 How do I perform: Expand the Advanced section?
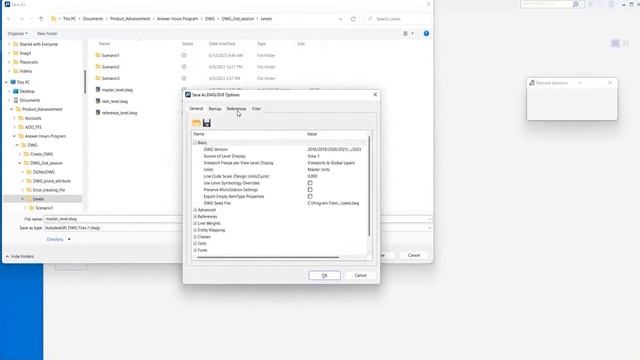tap(195, 210)
